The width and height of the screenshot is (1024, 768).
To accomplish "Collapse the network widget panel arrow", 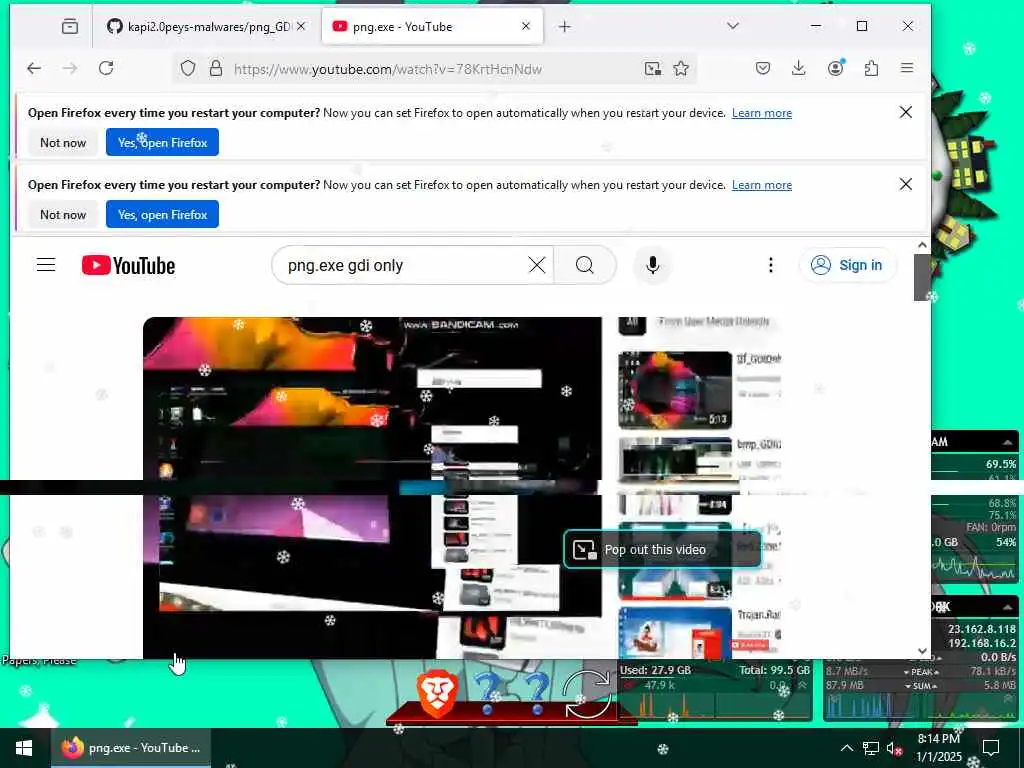I will (1008, 607).
